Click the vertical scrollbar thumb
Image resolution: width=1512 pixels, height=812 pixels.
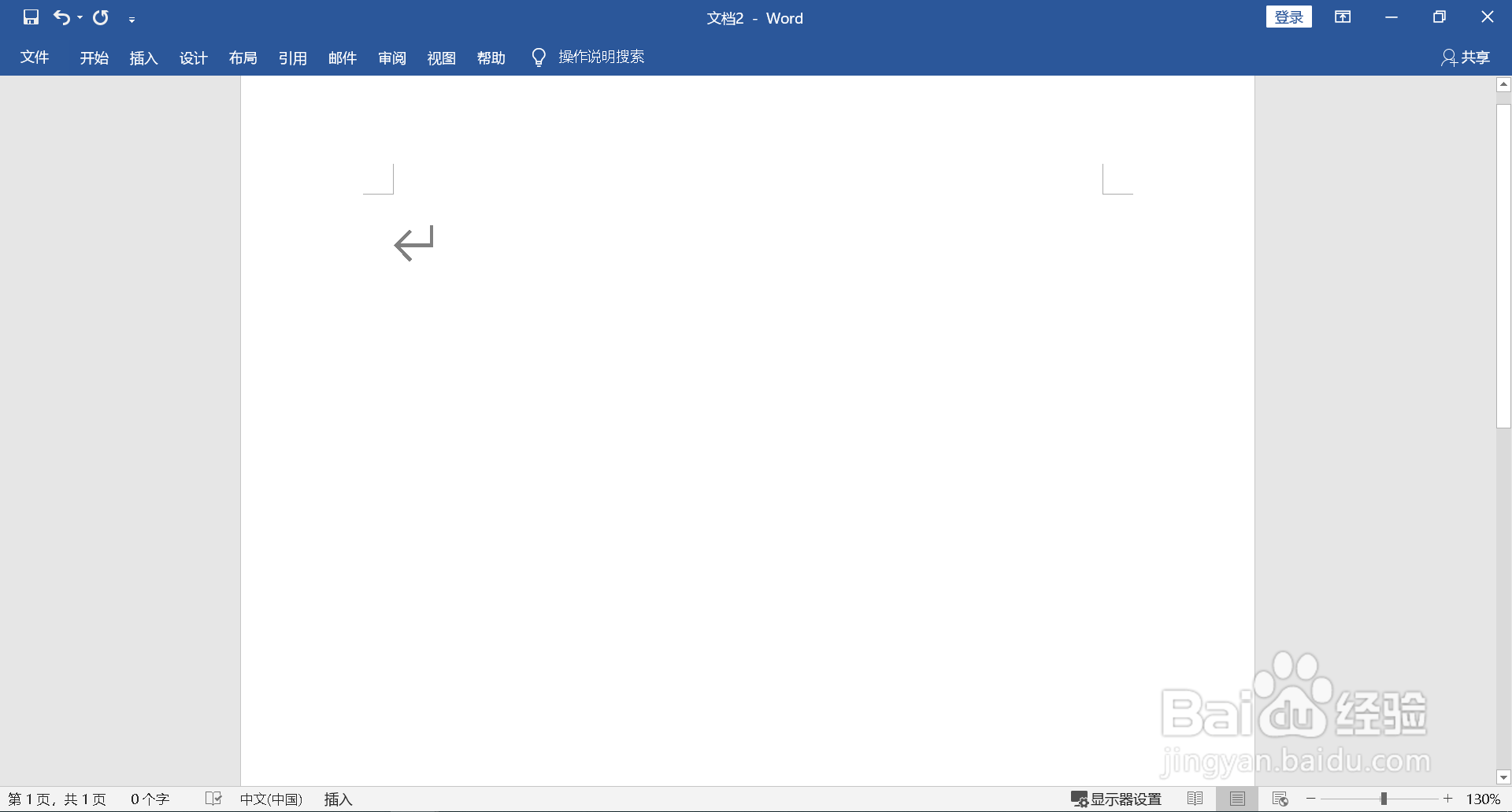click(1503, 266)
